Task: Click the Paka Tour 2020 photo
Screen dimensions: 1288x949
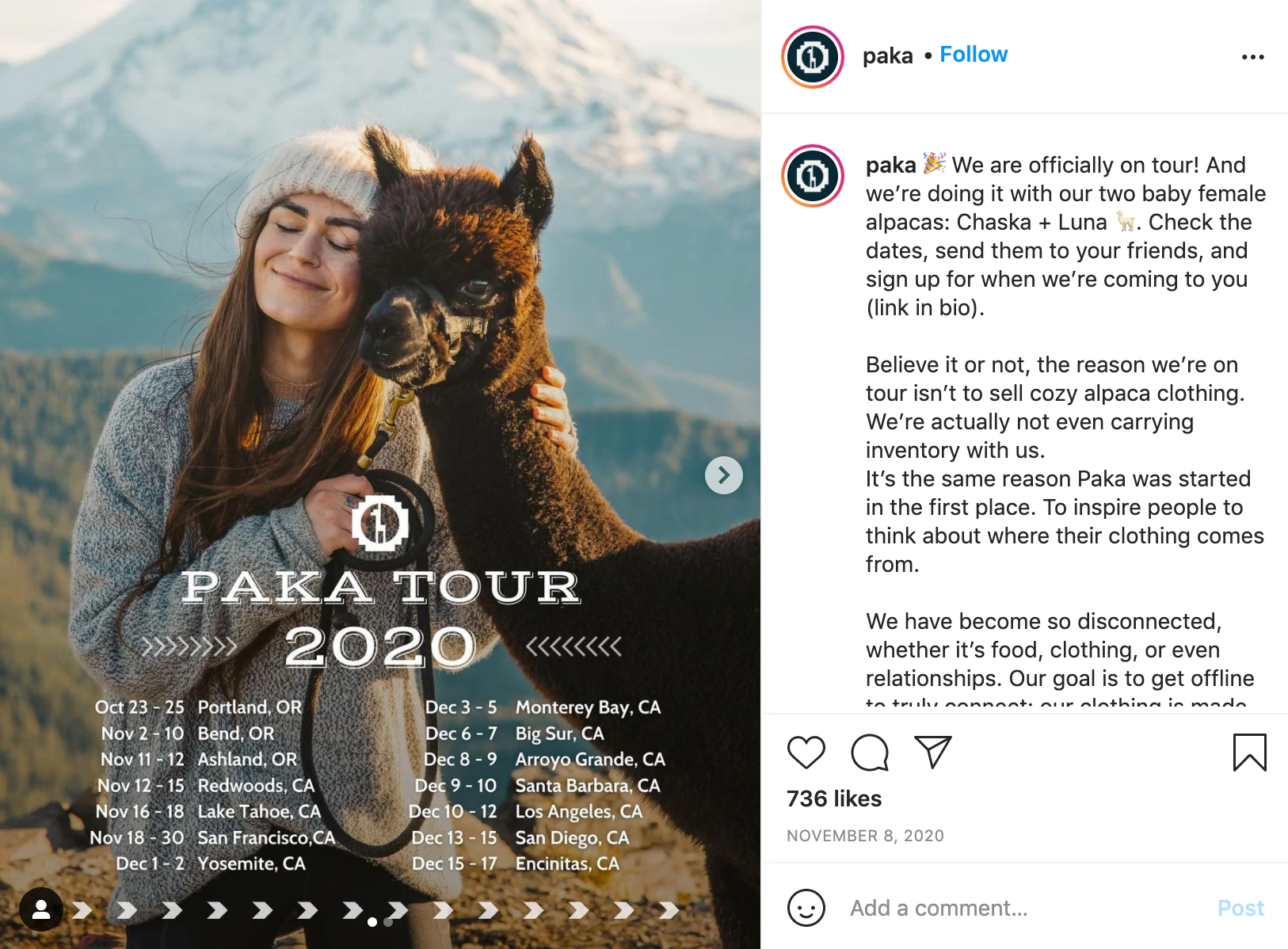Action: (x=380, y=475)
